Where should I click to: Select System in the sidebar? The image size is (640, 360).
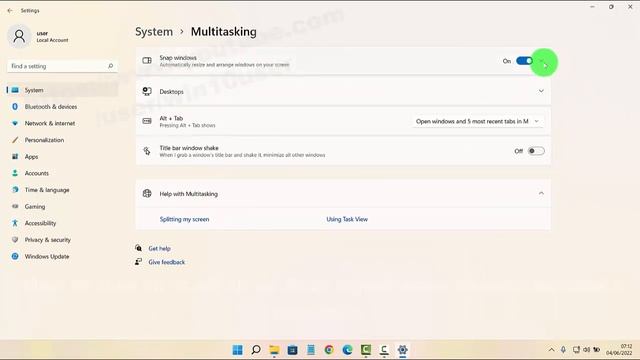tap(62, 90)
